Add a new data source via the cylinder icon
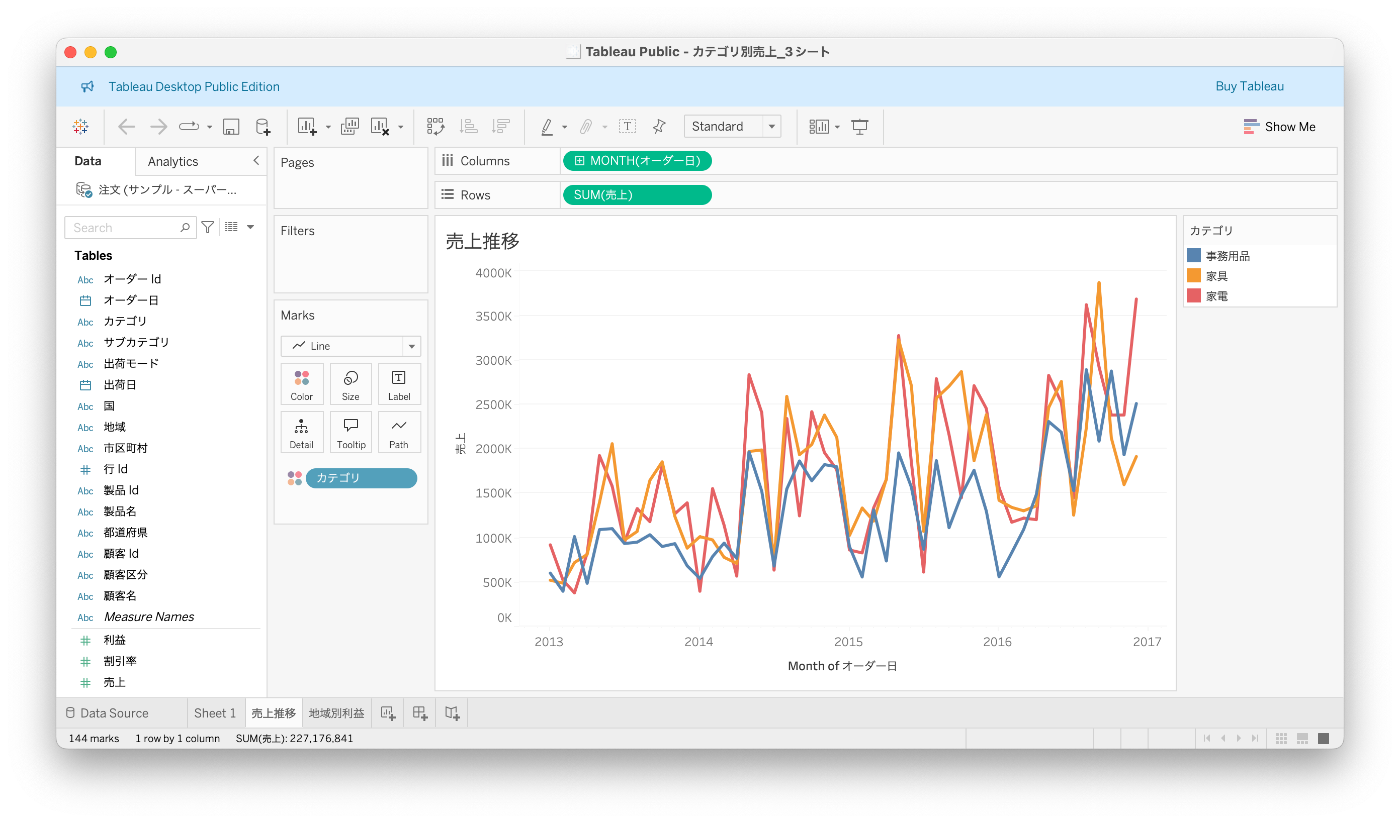Screen dimensions: 1400x823 263,127
